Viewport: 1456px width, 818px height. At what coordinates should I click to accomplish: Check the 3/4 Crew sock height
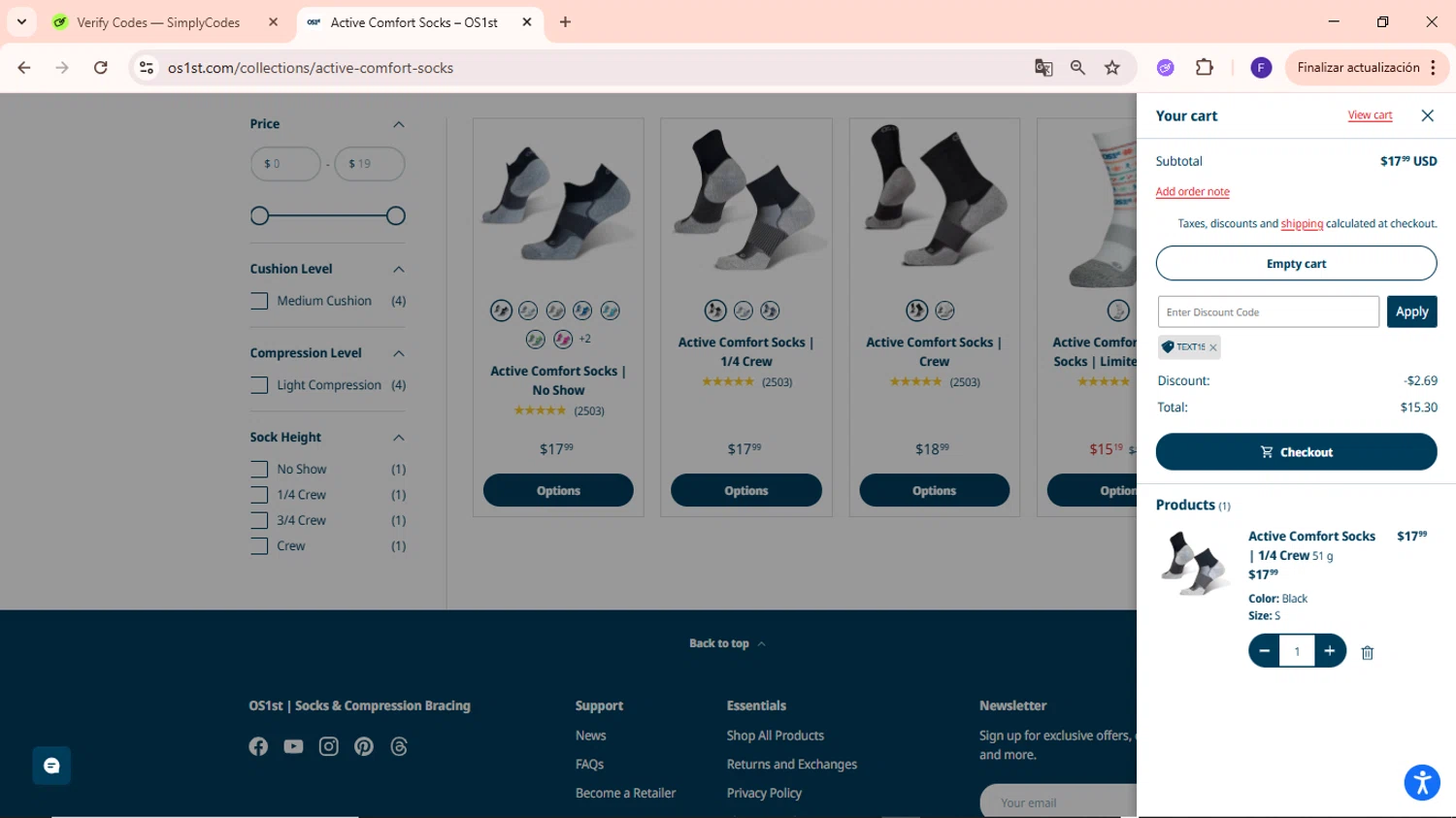click(259, 521)
